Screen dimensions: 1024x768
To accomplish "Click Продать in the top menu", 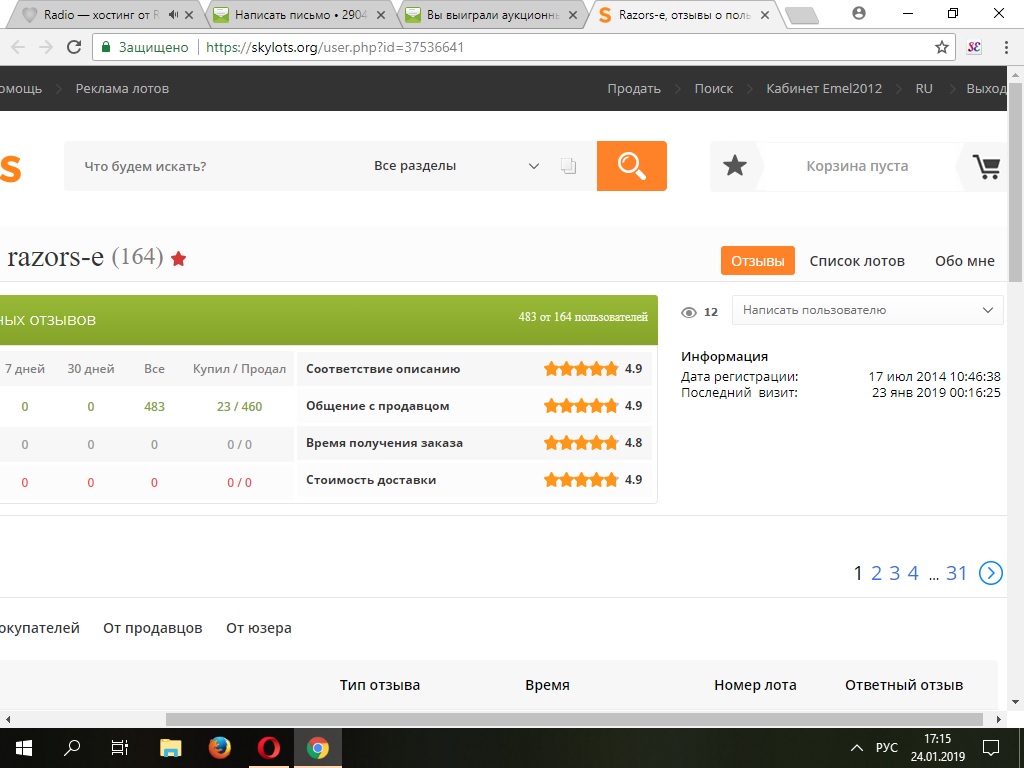I will pos(634,88).
